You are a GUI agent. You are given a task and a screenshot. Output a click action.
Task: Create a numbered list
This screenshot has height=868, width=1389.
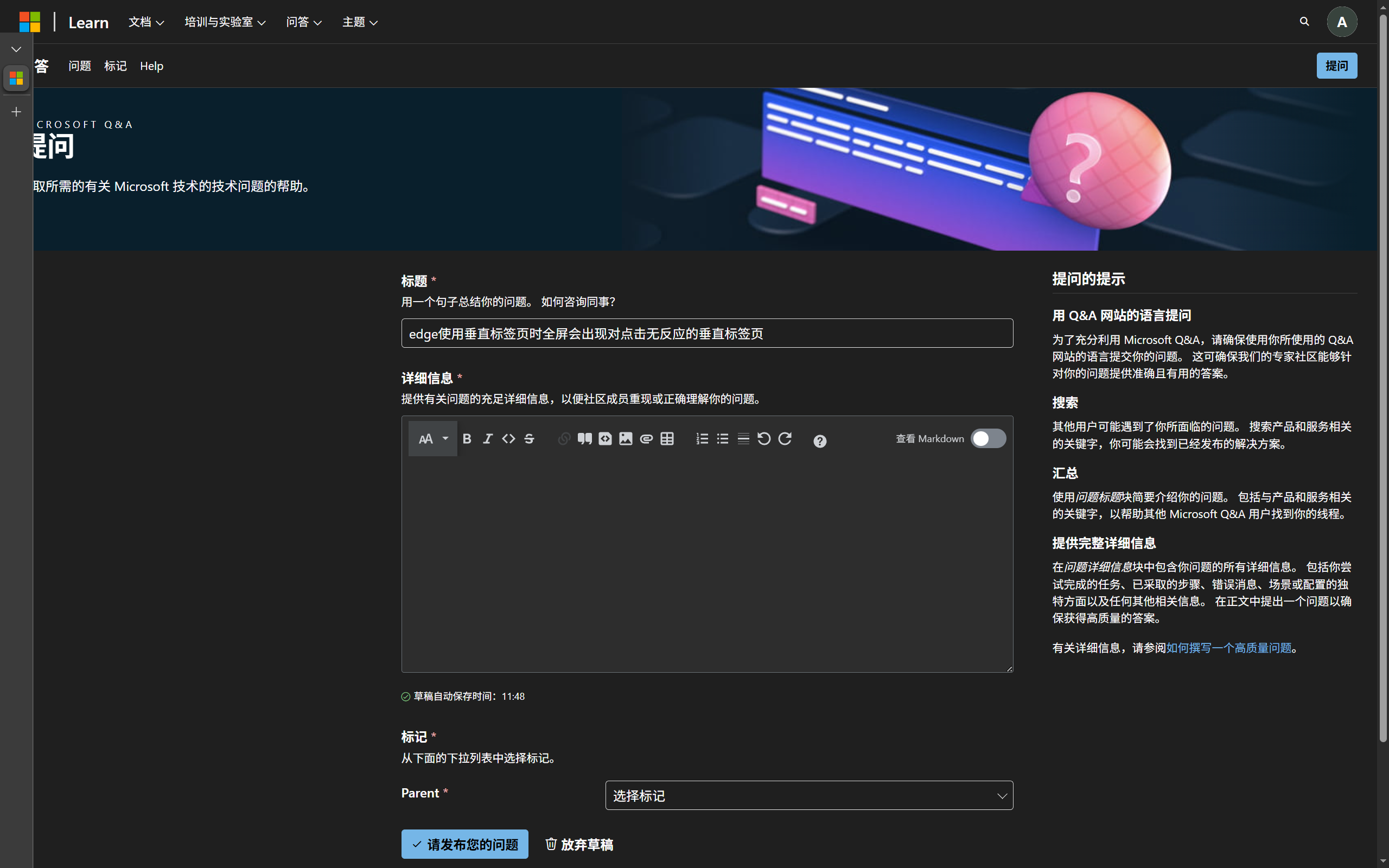[702, 438]
